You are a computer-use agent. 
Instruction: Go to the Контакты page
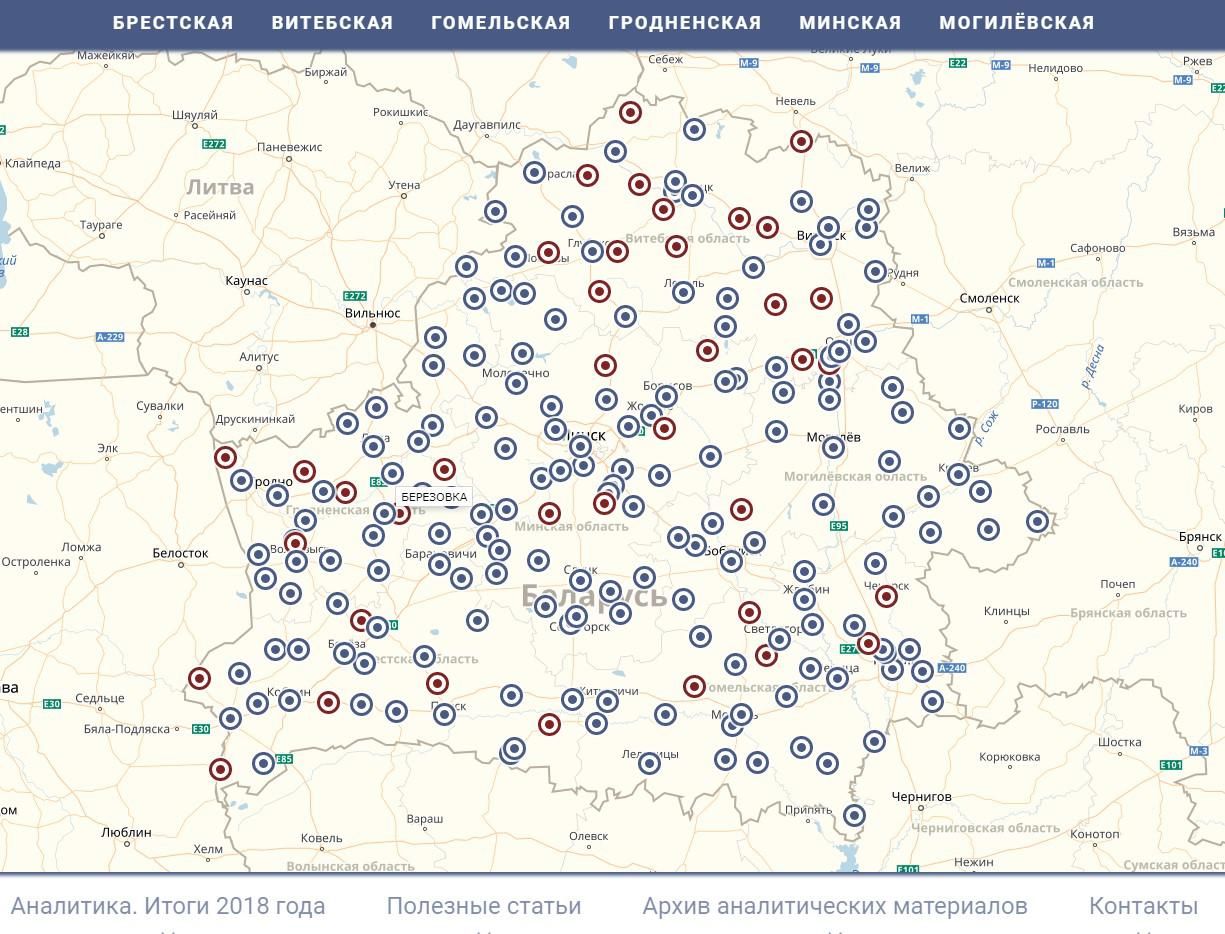click(x=1143, y=906)
